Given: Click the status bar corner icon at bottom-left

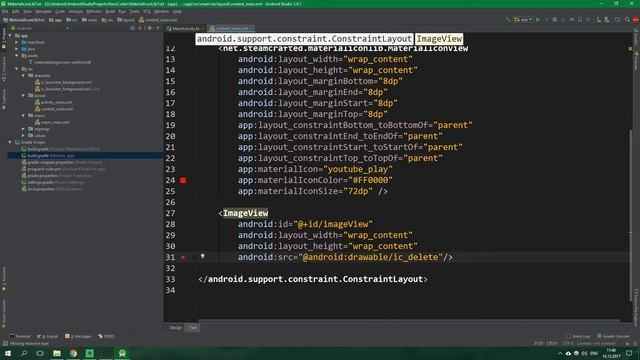Looking at the screenshot, I should [x=5, y=343].
